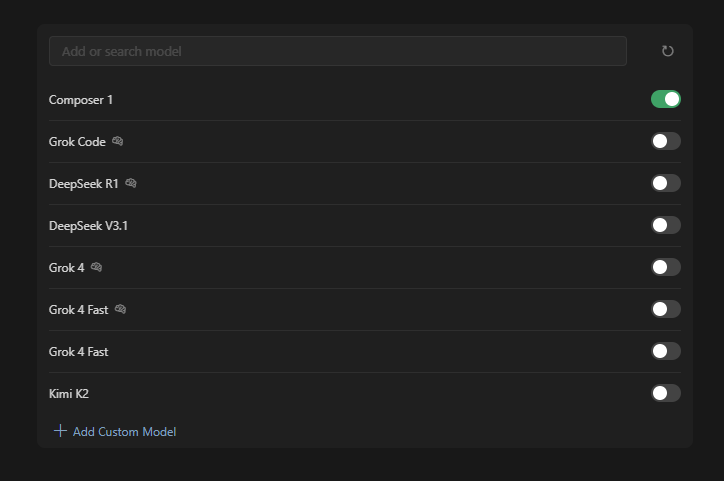
Task: Enable the DeepSeek V3.1 switch
Action: click(x=666, y=225)
